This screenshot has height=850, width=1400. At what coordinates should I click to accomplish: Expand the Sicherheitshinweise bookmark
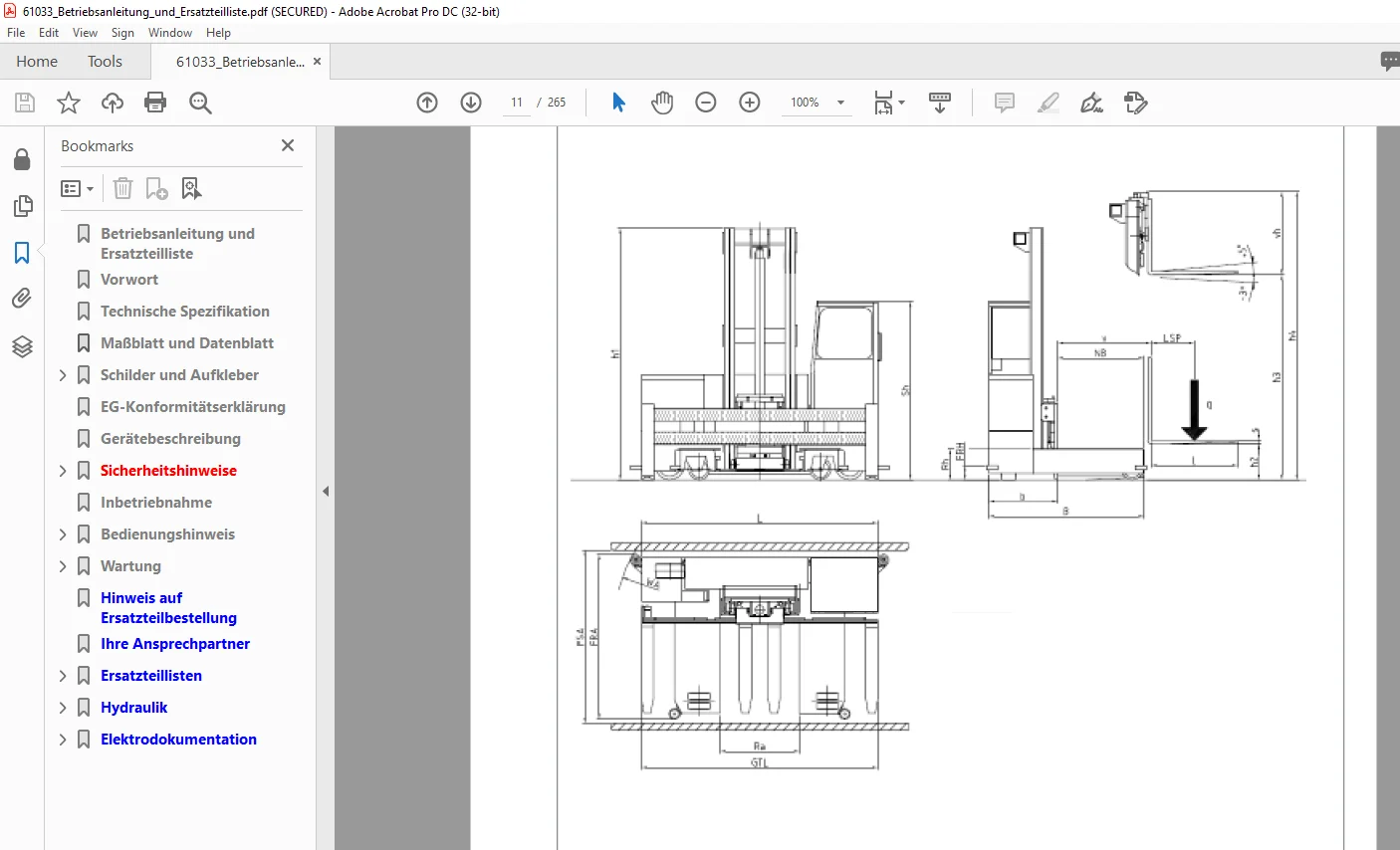[63, 471]
